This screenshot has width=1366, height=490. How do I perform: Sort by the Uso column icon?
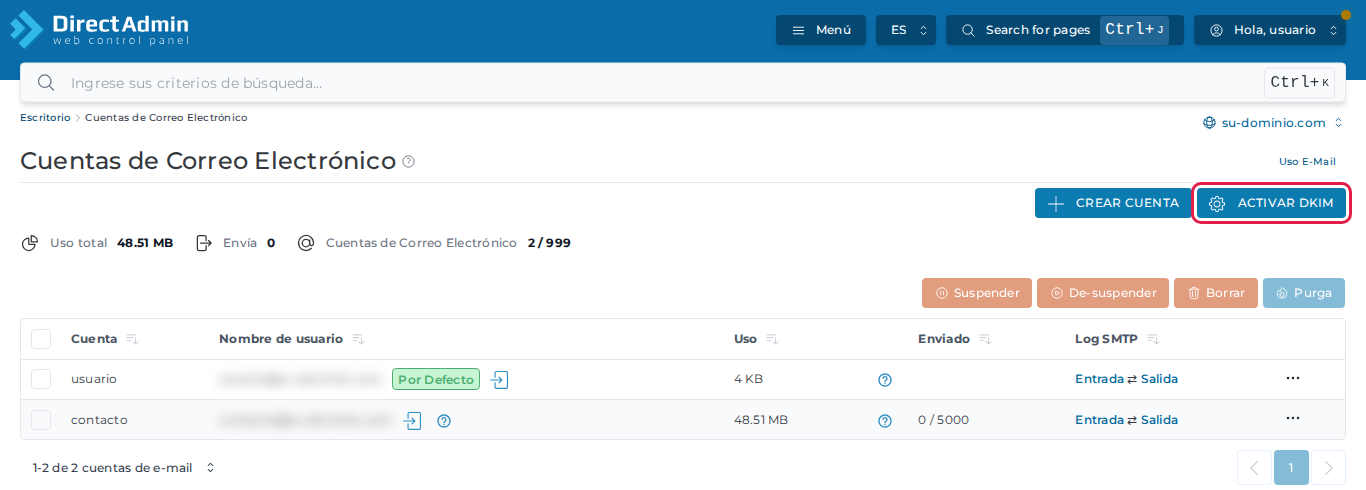772,340
